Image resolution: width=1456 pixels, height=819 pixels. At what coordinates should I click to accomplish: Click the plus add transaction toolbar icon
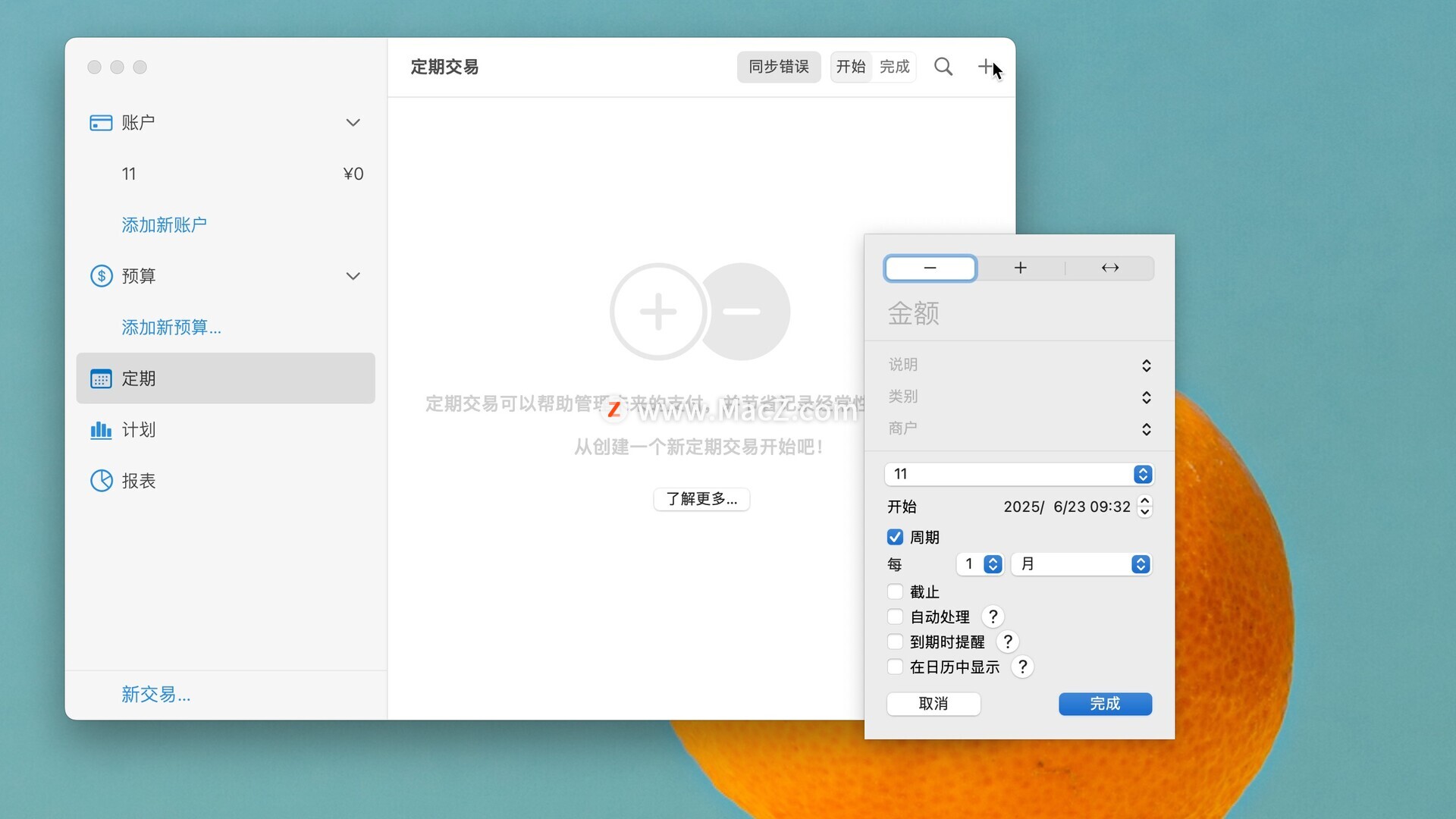[x=985, y=67]
